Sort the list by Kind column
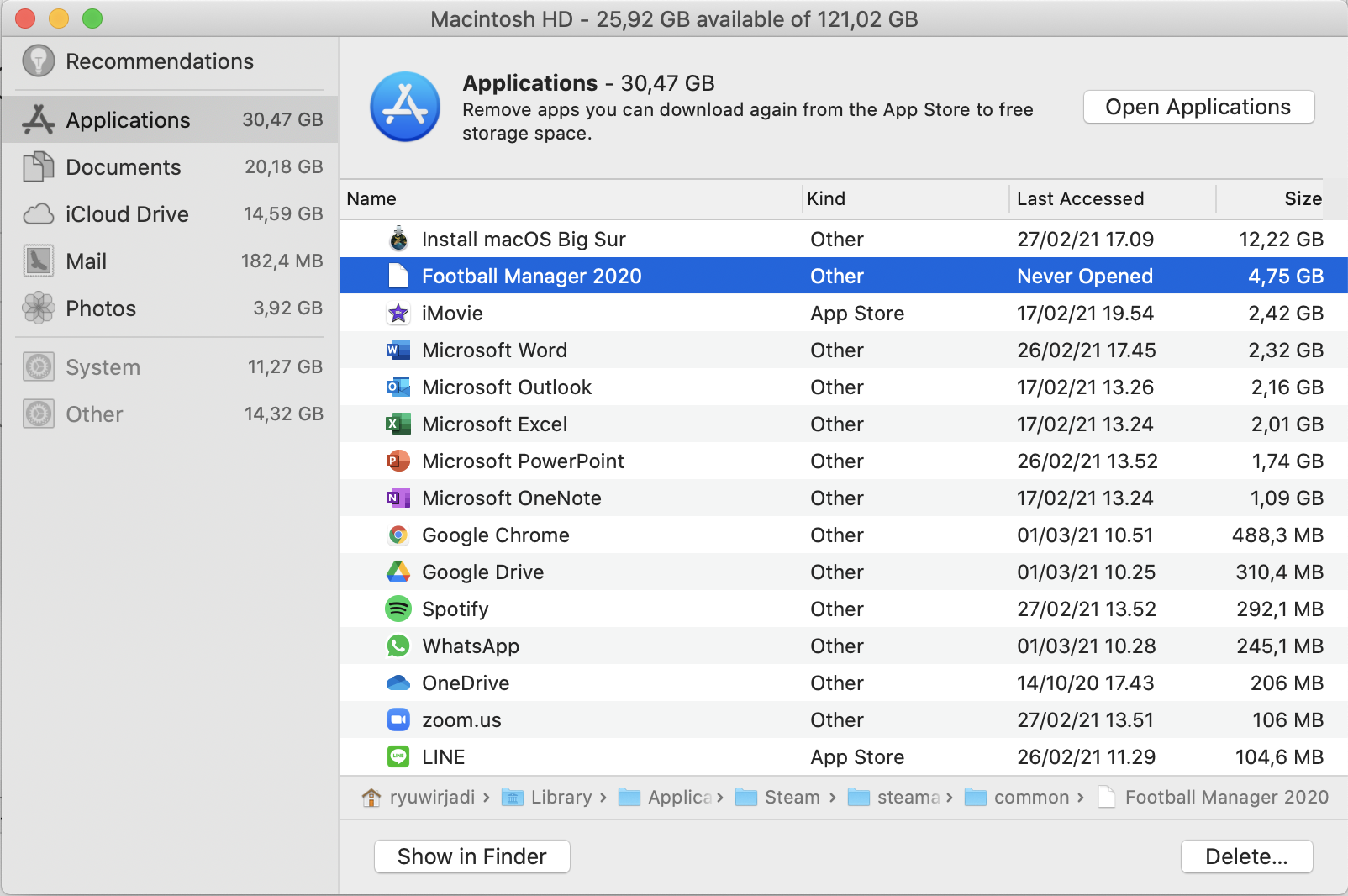Viewport: 1348px width, 896px height. point(905,199)
